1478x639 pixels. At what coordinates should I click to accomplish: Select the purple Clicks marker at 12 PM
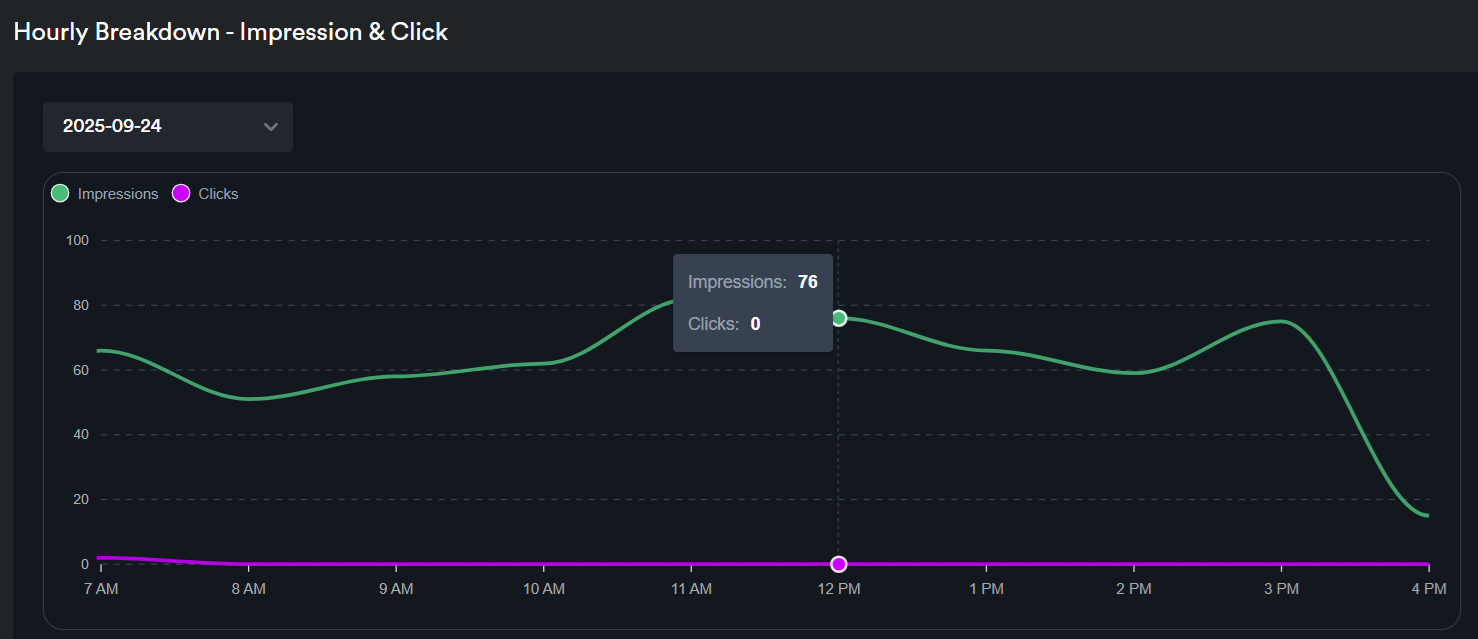click(x=839, y=564)
